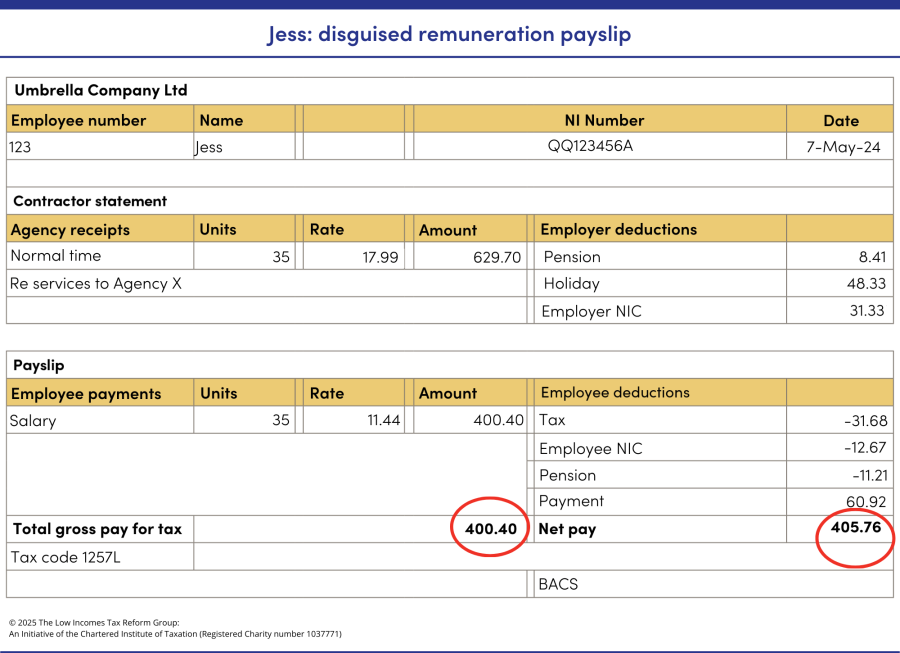900x653 pixels.
Task: Click the Salary rate 11.44
Action: pyautogui.click(x=382, y=421)
